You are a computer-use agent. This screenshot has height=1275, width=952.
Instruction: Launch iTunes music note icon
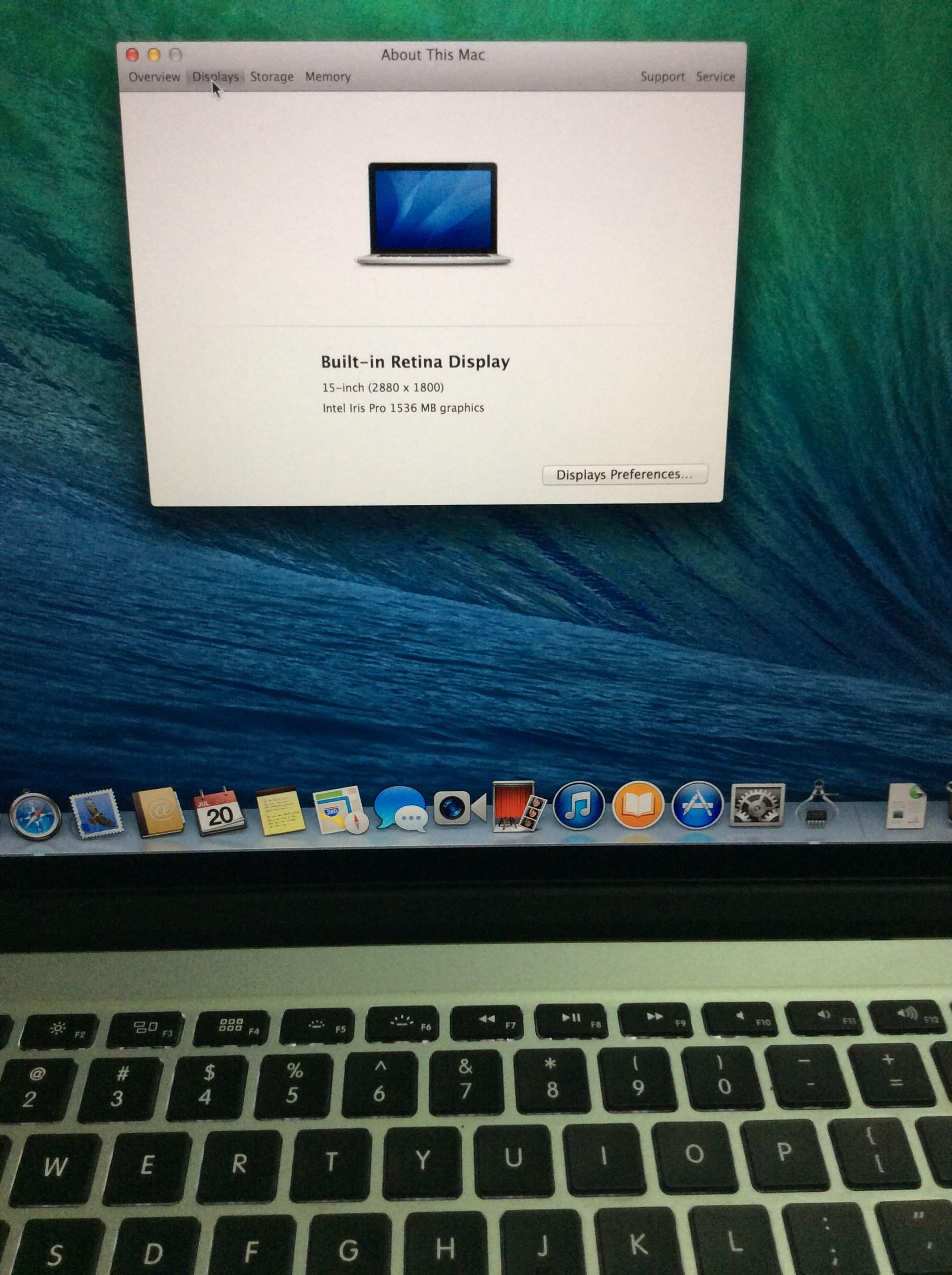coord(579,805)
